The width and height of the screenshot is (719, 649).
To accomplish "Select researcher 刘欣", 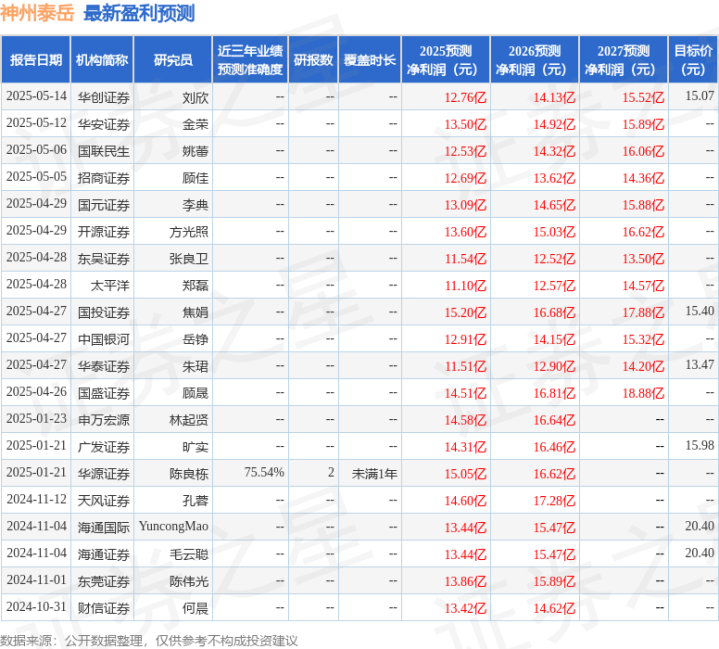I will tap(195, 98).
